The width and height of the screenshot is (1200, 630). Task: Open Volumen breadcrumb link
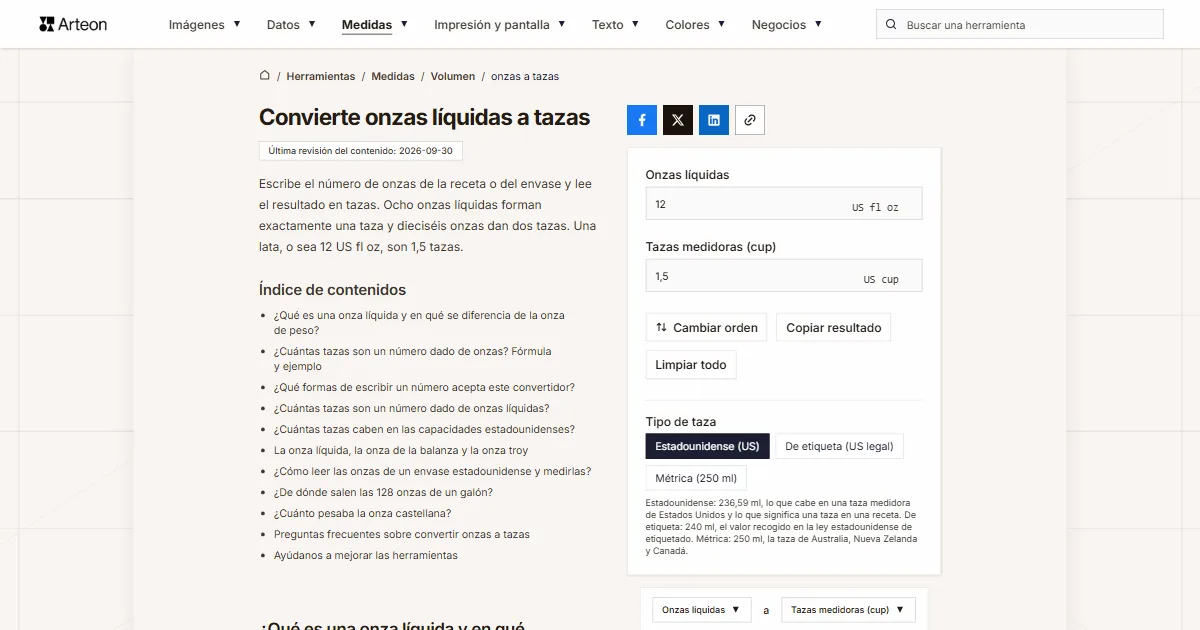point(453,76)
